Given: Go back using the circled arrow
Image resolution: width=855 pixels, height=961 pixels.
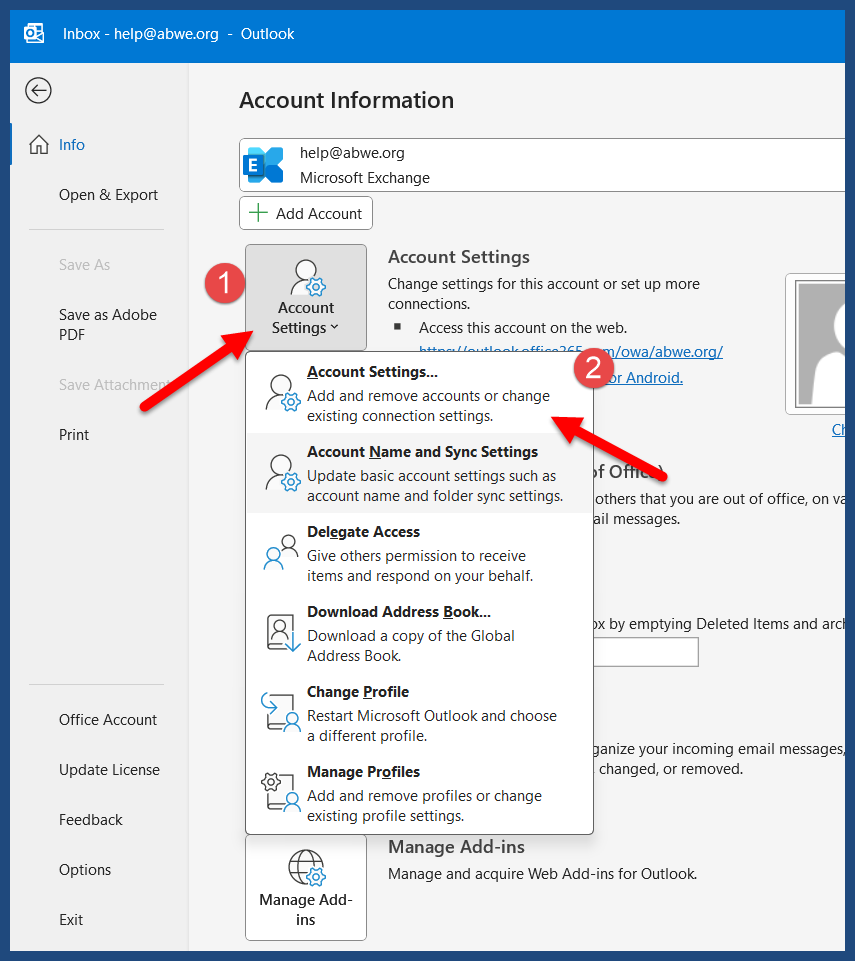Looking at the screenshot, I should [x=38, y=91].
